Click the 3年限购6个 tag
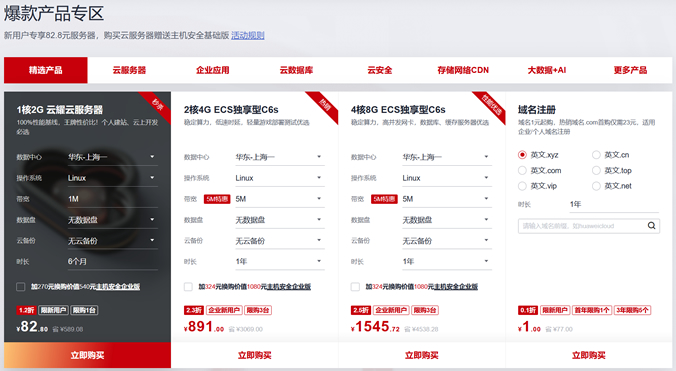The height and width of the screenshot is (371, 676). 632,310
